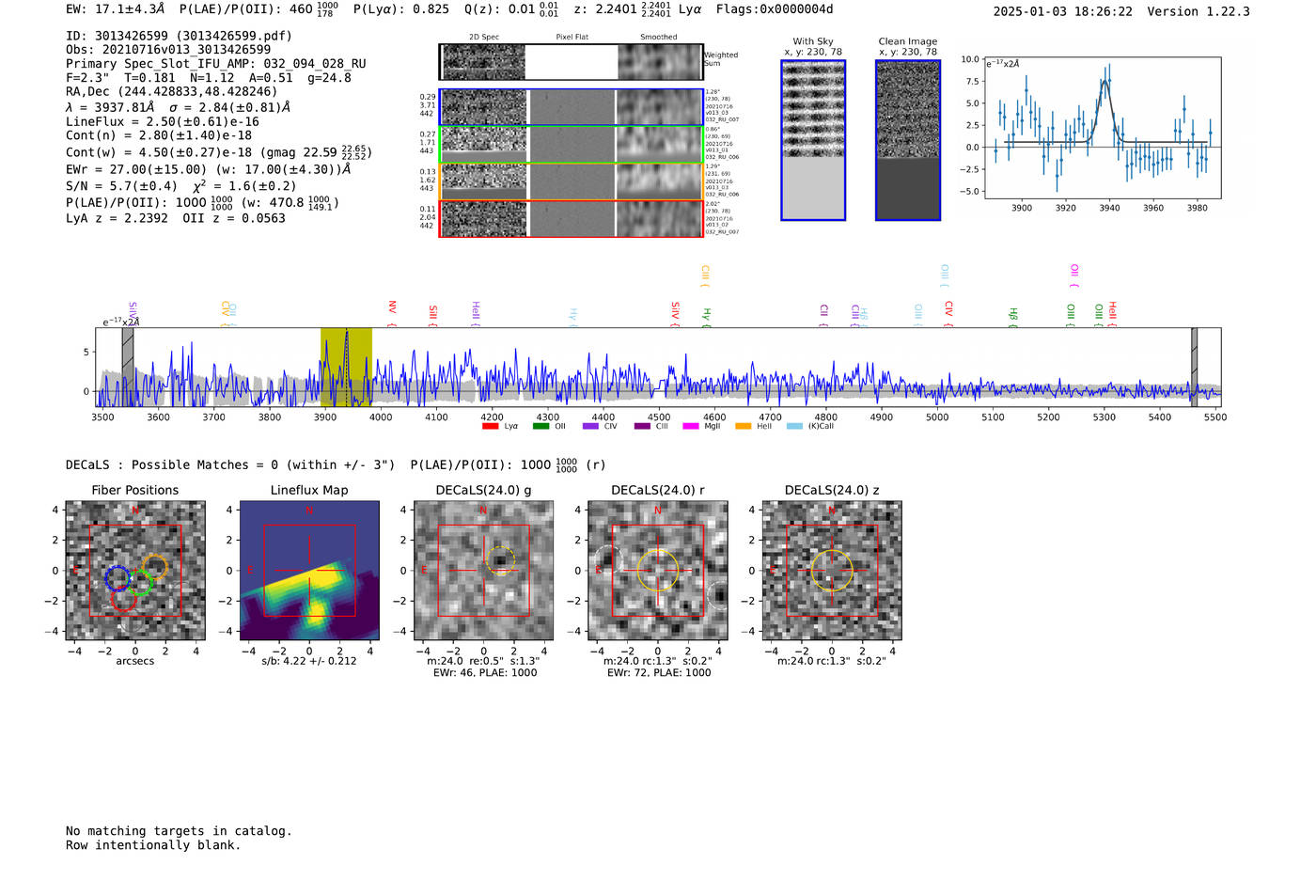Click the red fiber circle in Fiber Positions
The width and height of the screenshot is (1316, 896).
[x=123, y=598]
